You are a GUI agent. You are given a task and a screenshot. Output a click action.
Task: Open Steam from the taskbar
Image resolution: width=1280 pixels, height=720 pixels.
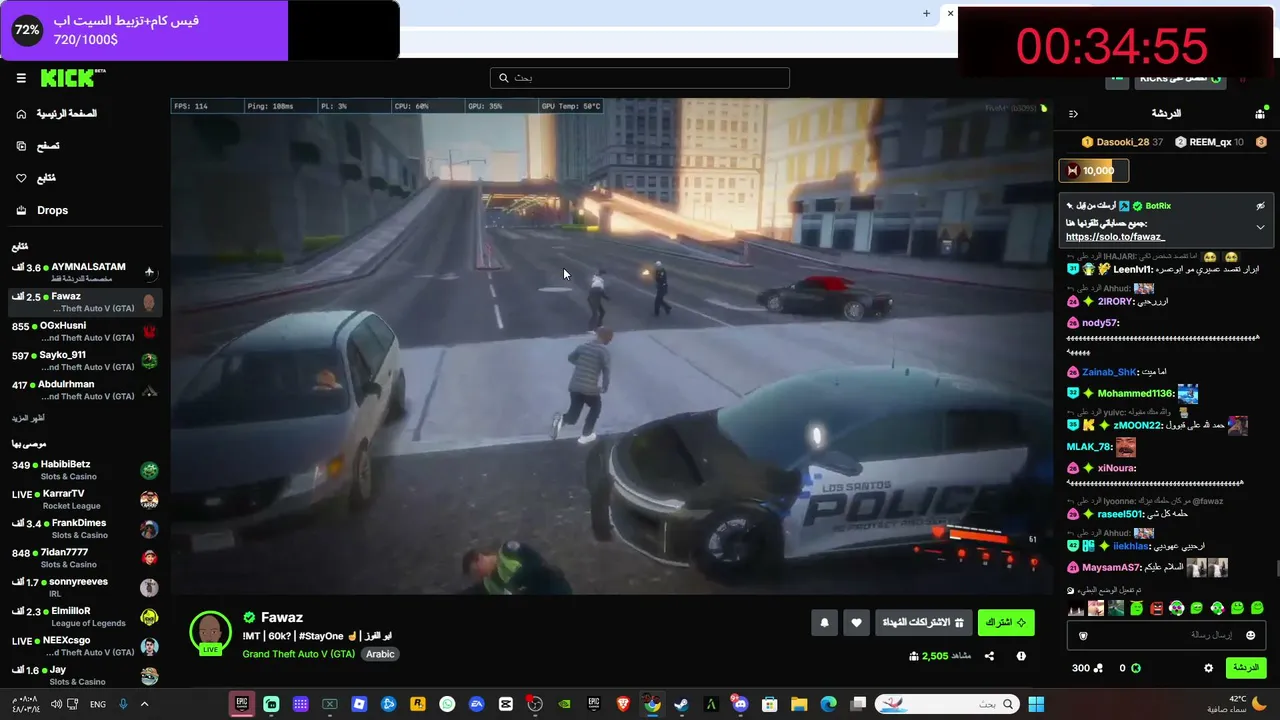click(681, 704)
